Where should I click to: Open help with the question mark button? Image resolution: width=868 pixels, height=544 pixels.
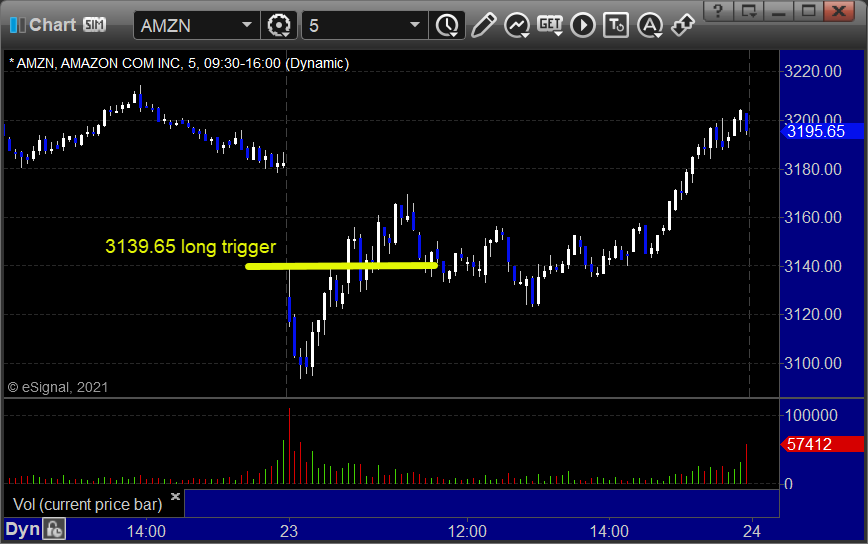(718, 11)
